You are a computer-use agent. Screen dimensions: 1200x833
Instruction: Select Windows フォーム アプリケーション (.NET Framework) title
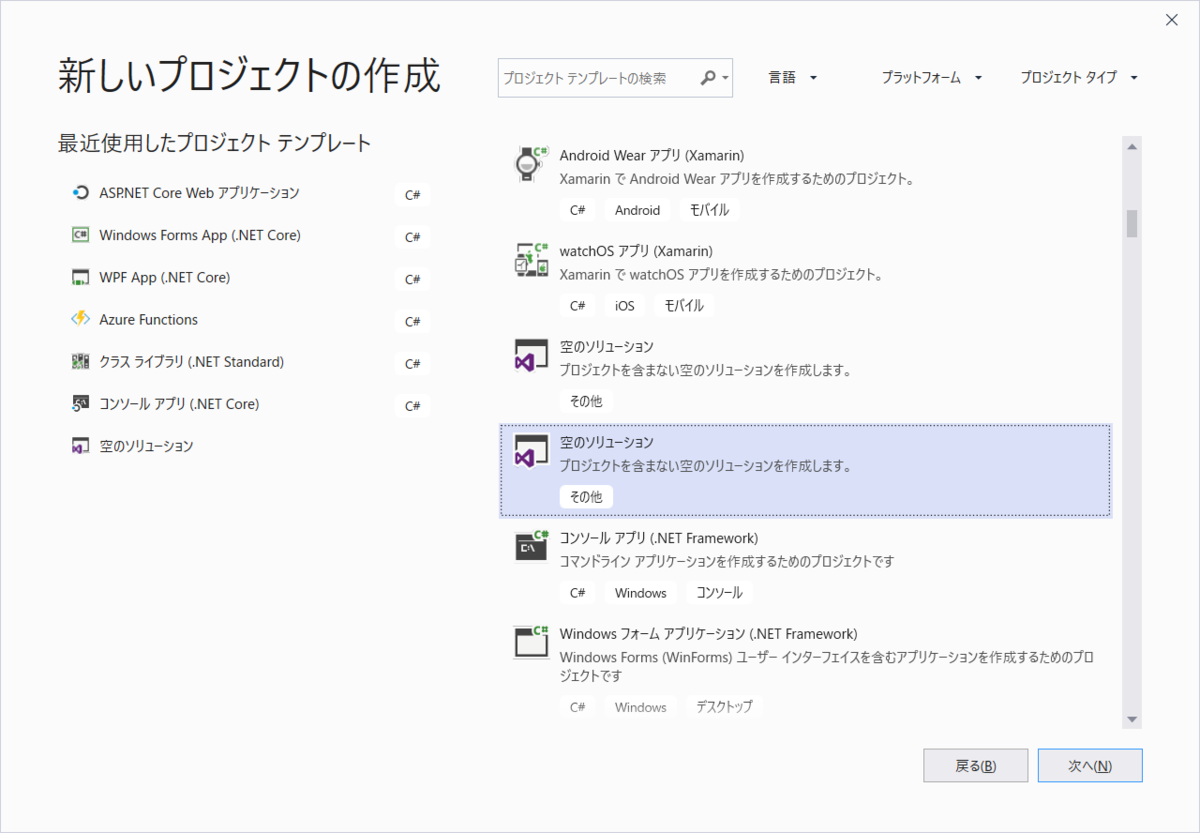pyautogui.click(x=709, y=634)
